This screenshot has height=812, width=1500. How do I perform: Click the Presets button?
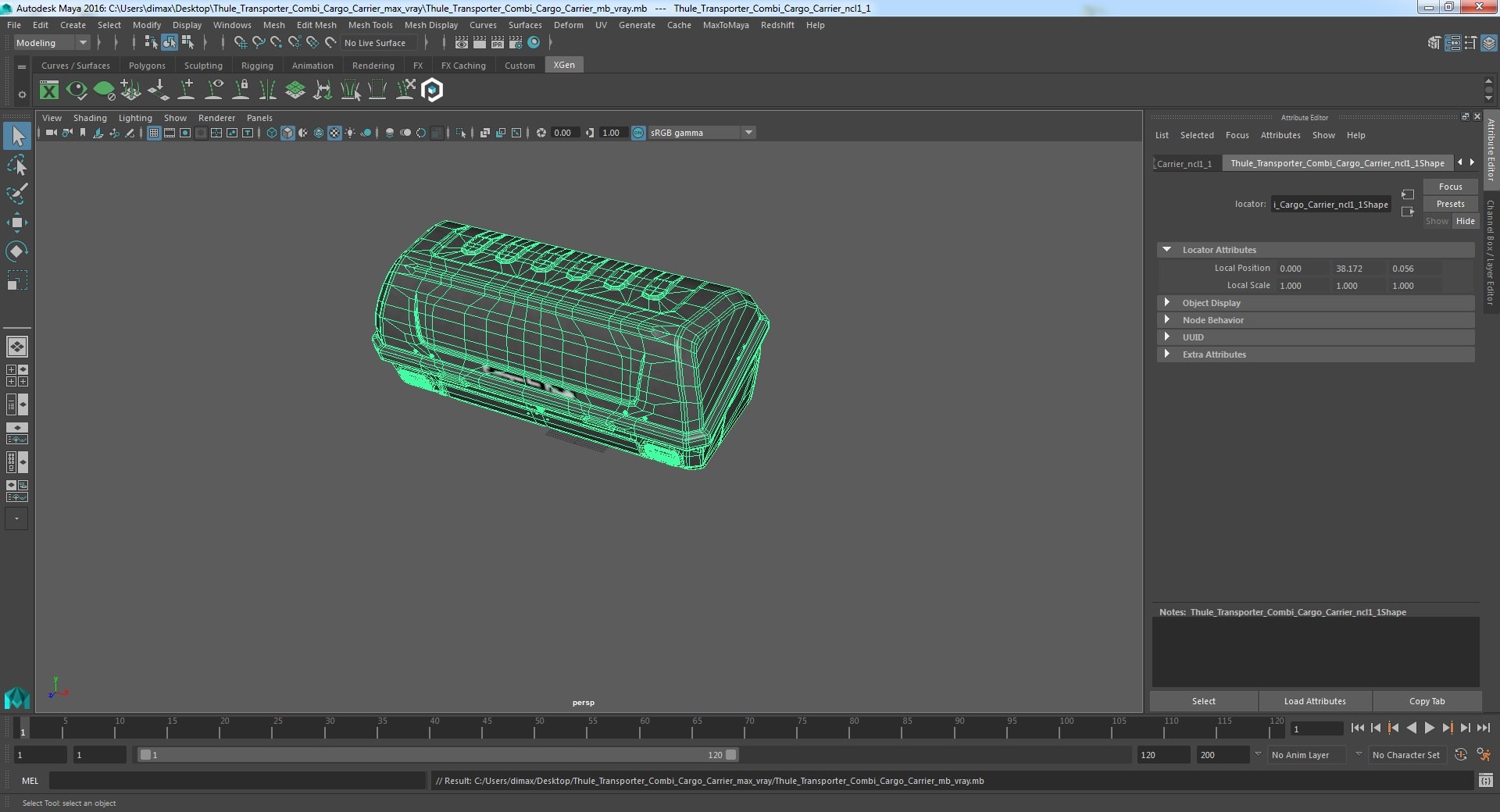tap(1450, 204)
